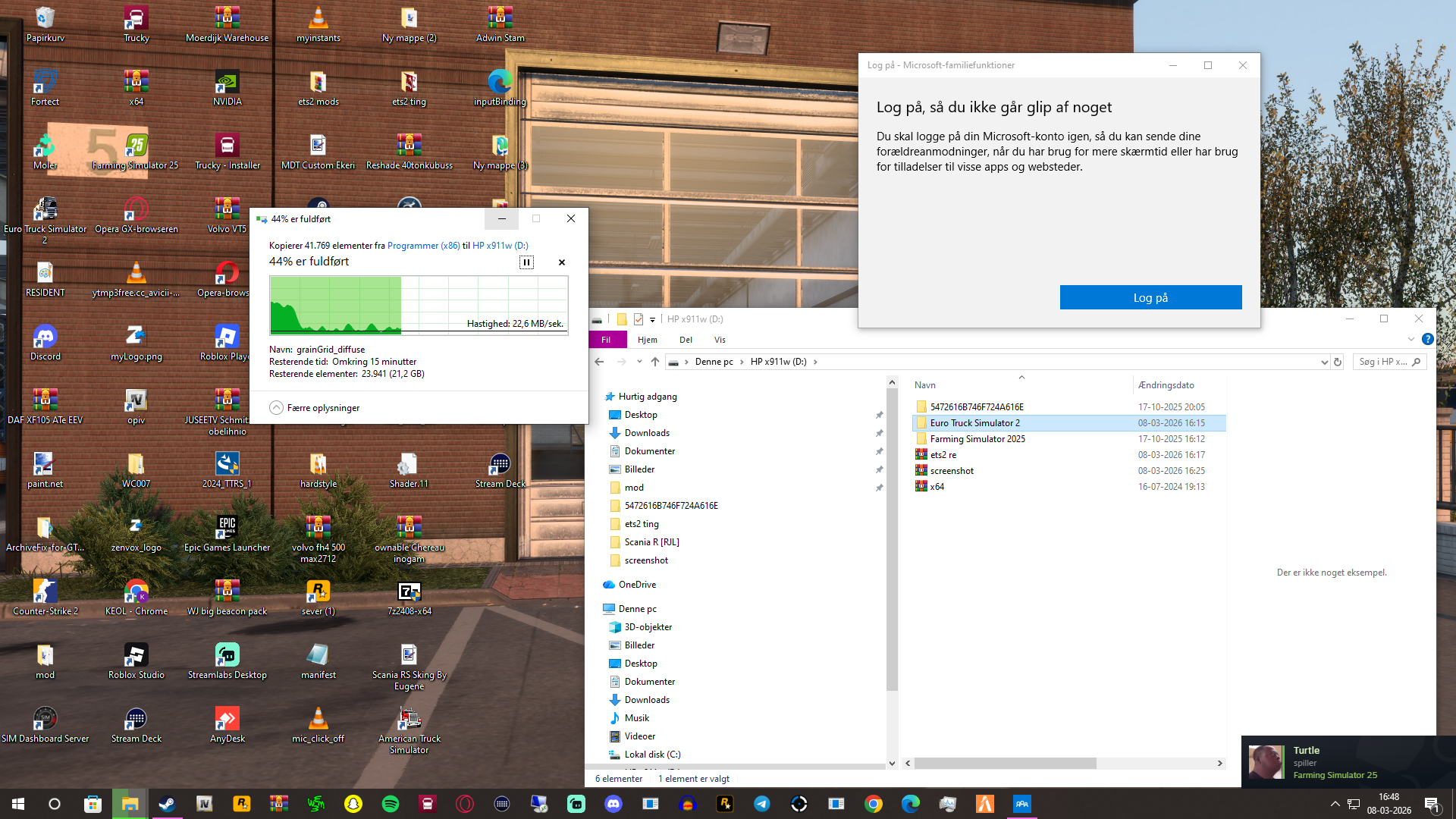Open the Hjem ribbon tab
This screenshot has width=1456, height=819.
click(x=647, y=340)
